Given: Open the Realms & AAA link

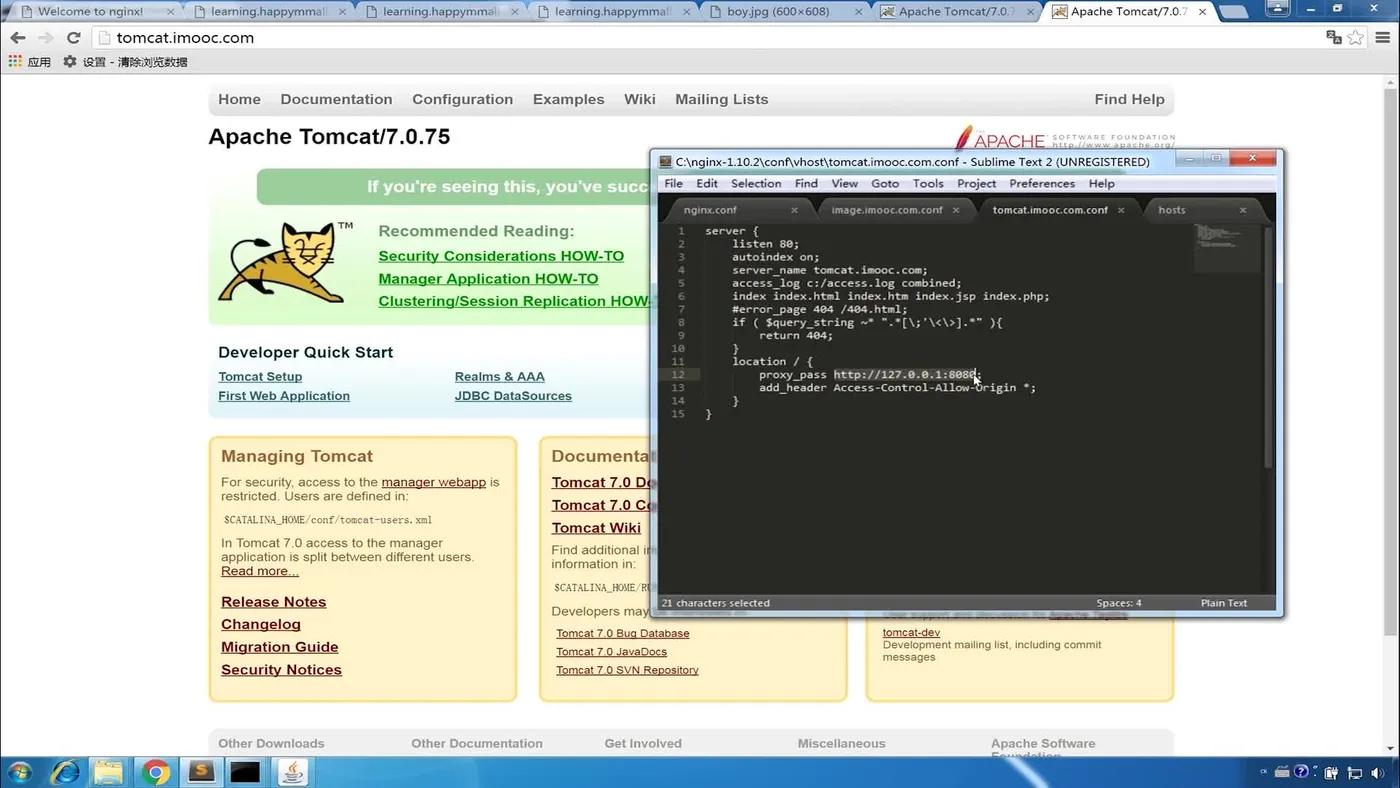Looking at the screenshot, I should pyautogui.click(x=499, y=377).
